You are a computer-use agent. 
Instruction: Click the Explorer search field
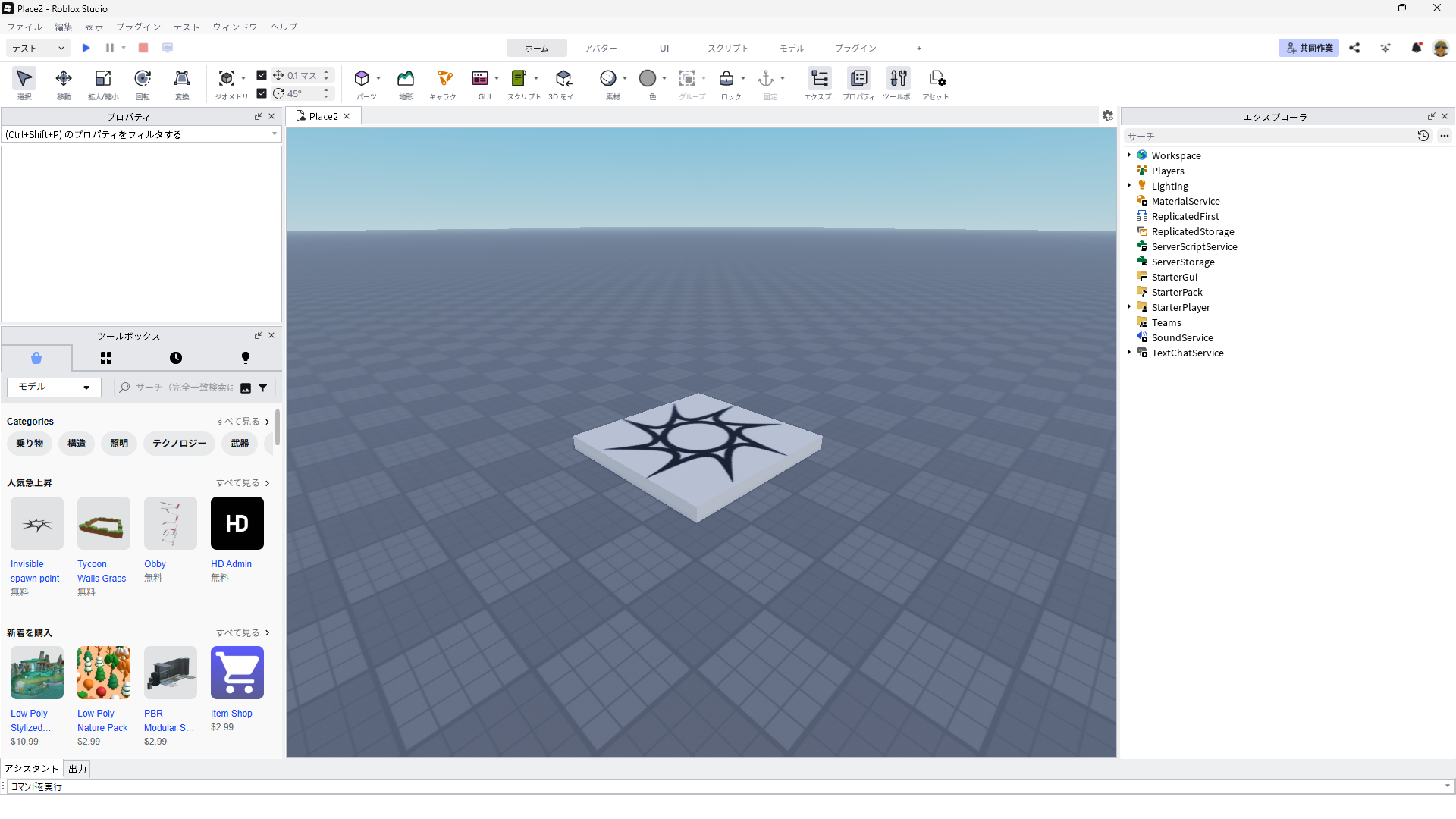1266,136
